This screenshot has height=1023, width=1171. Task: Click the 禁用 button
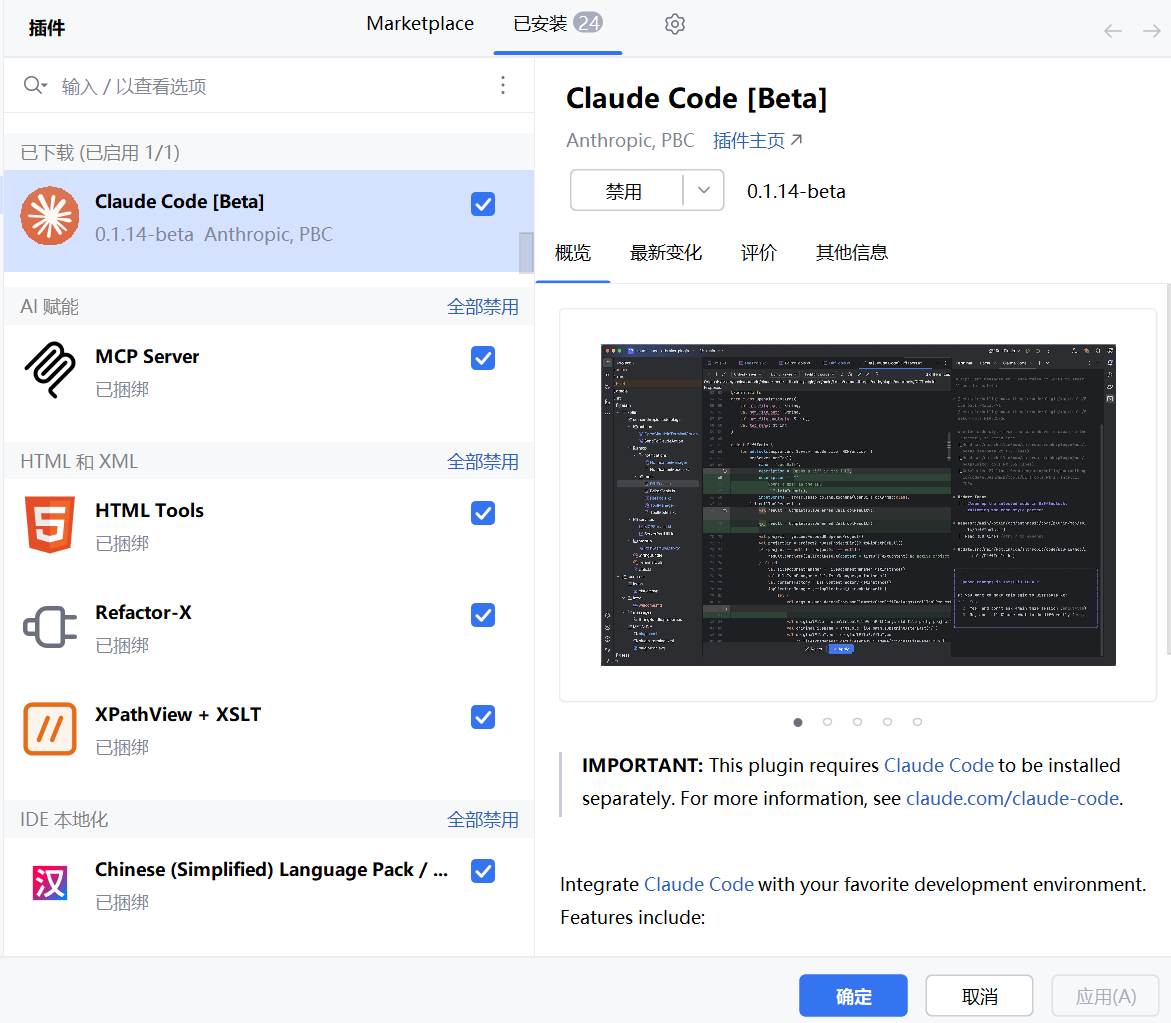626,190
